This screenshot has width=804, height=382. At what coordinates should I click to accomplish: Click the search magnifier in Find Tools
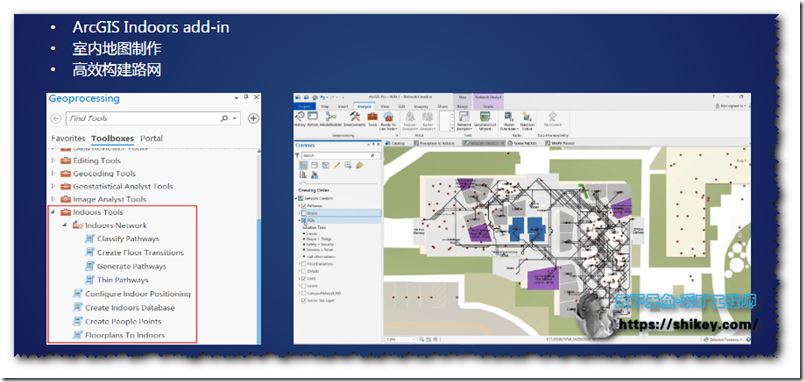pyautogui.click(x=224, y=118)
